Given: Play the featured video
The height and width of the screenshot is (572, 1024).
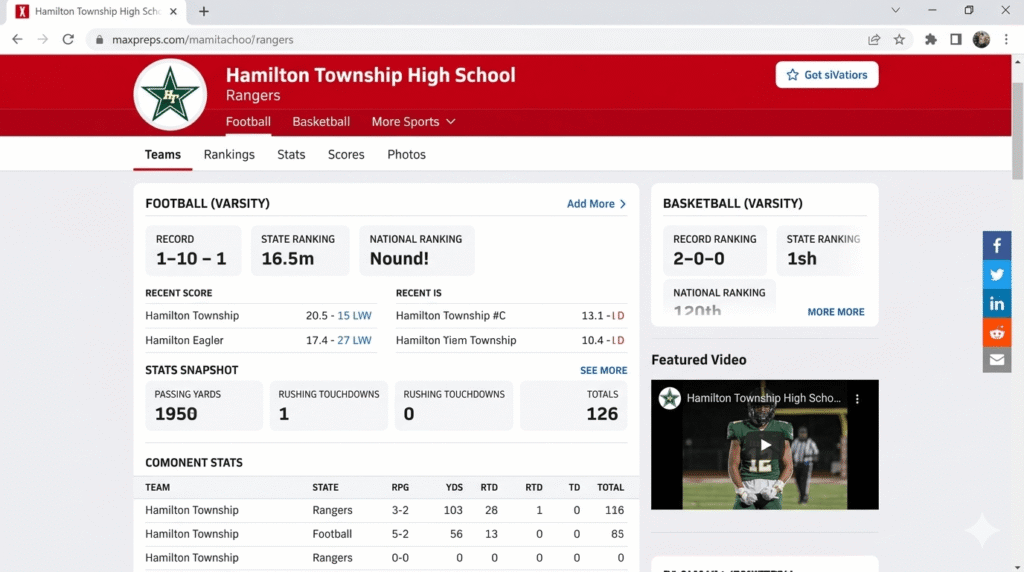Looking at the screenshot, I should coord(765,445).
